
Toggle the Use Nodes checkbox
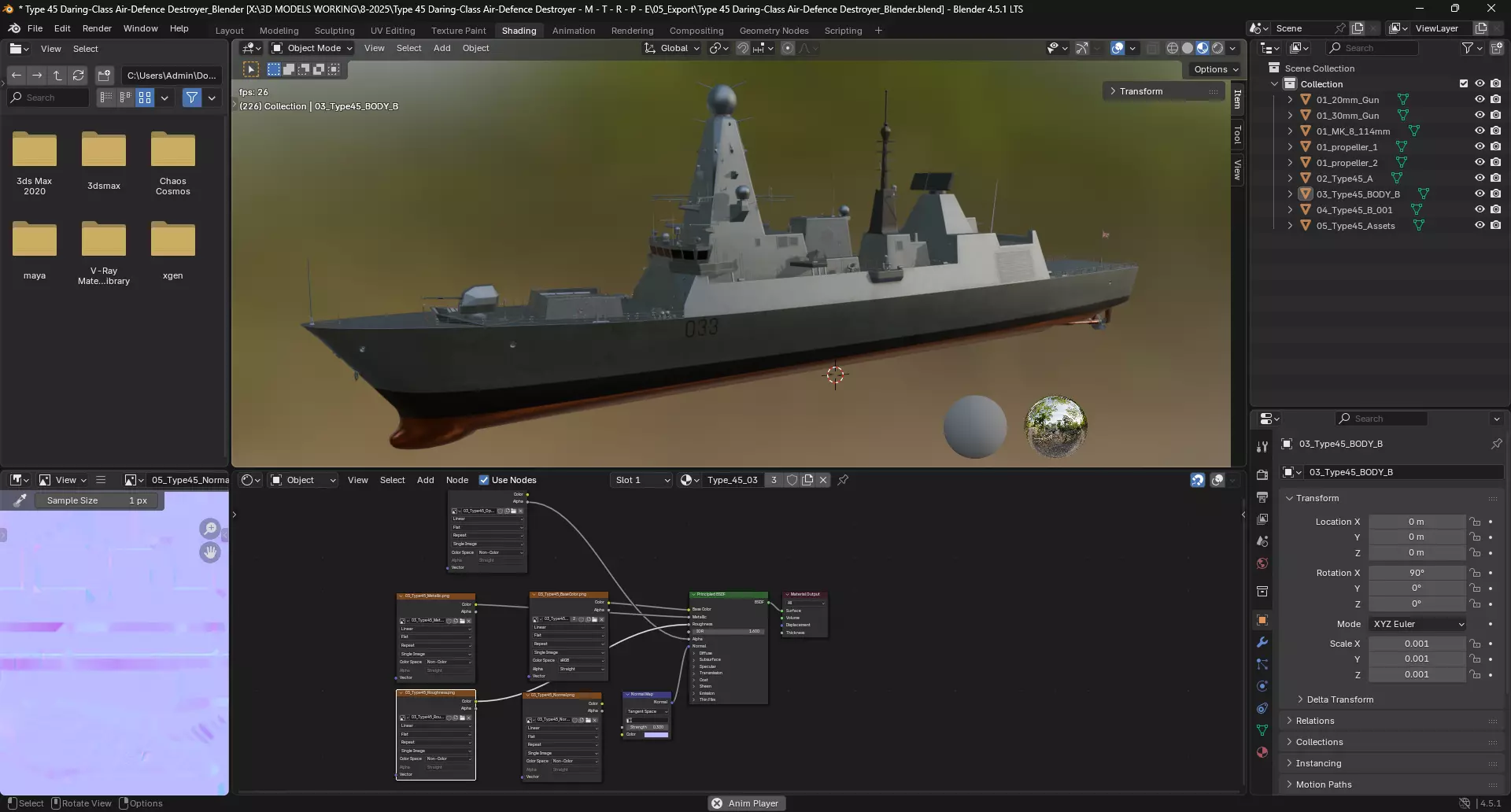pos(484,480)
